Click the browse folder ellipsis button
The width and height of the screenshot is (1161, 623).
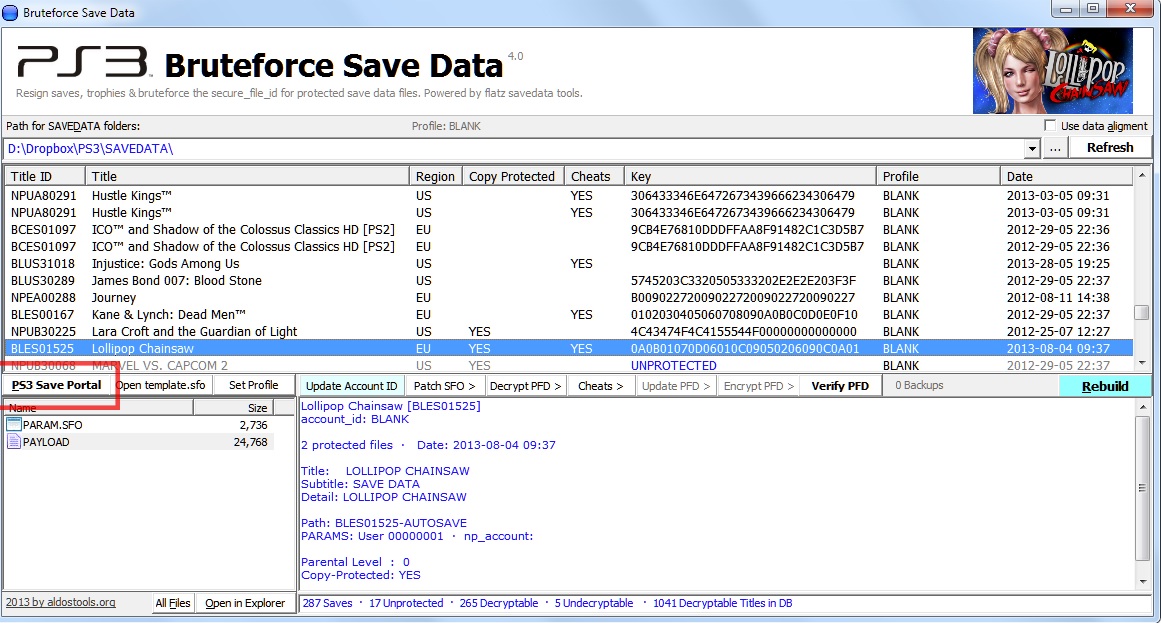[x=1055, y=148]
